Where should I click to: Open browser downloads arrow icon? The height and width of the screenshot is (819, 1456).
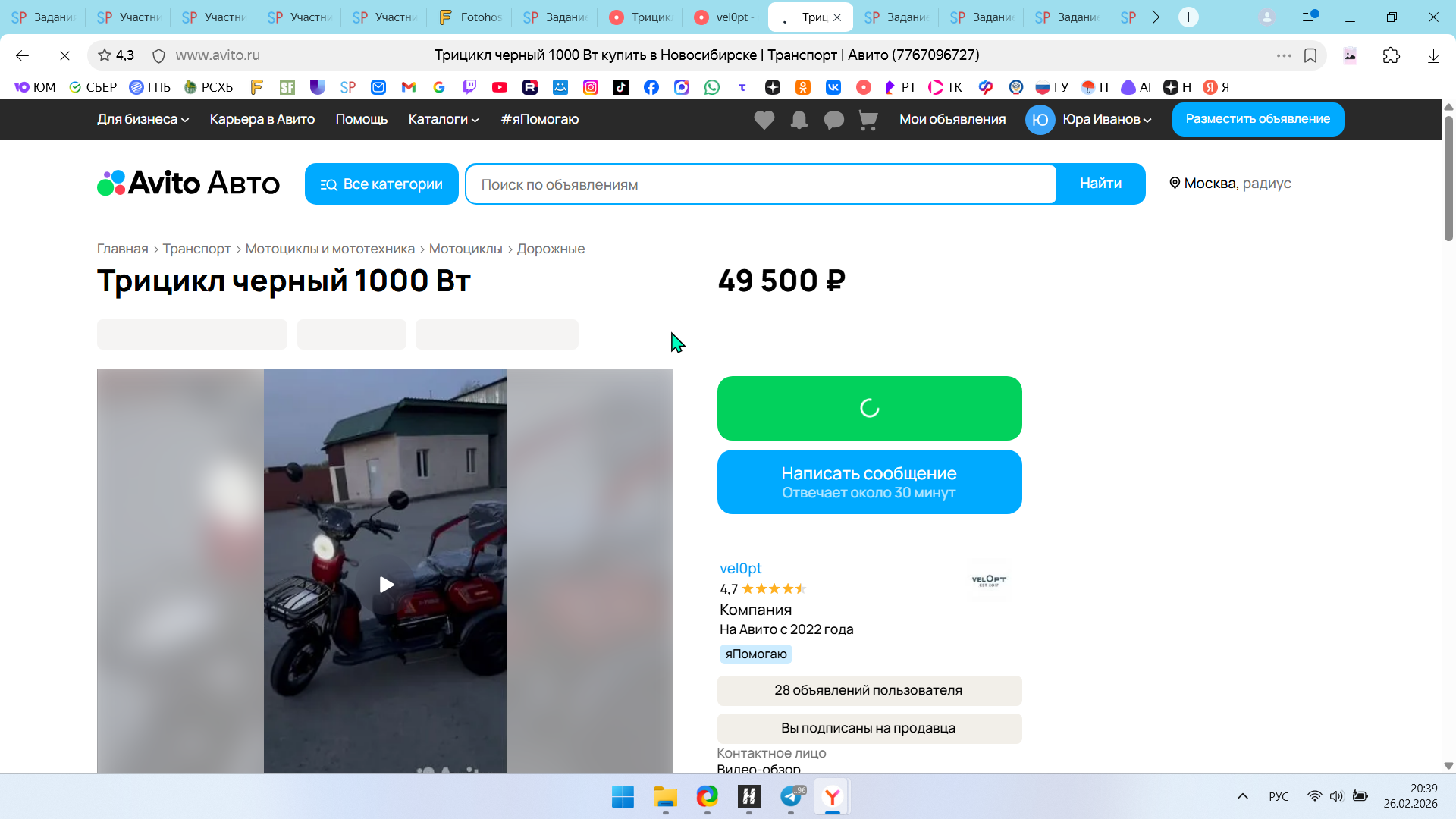coord(1433,55)
